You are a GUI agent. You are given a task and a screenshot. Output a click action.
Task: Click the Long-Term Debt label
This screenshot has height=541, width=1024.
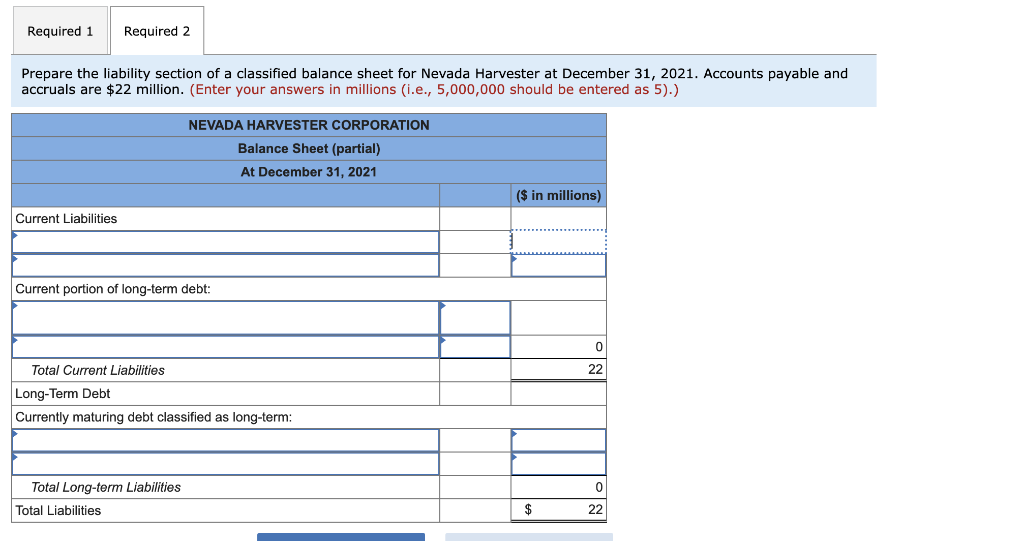coord(63,394)
